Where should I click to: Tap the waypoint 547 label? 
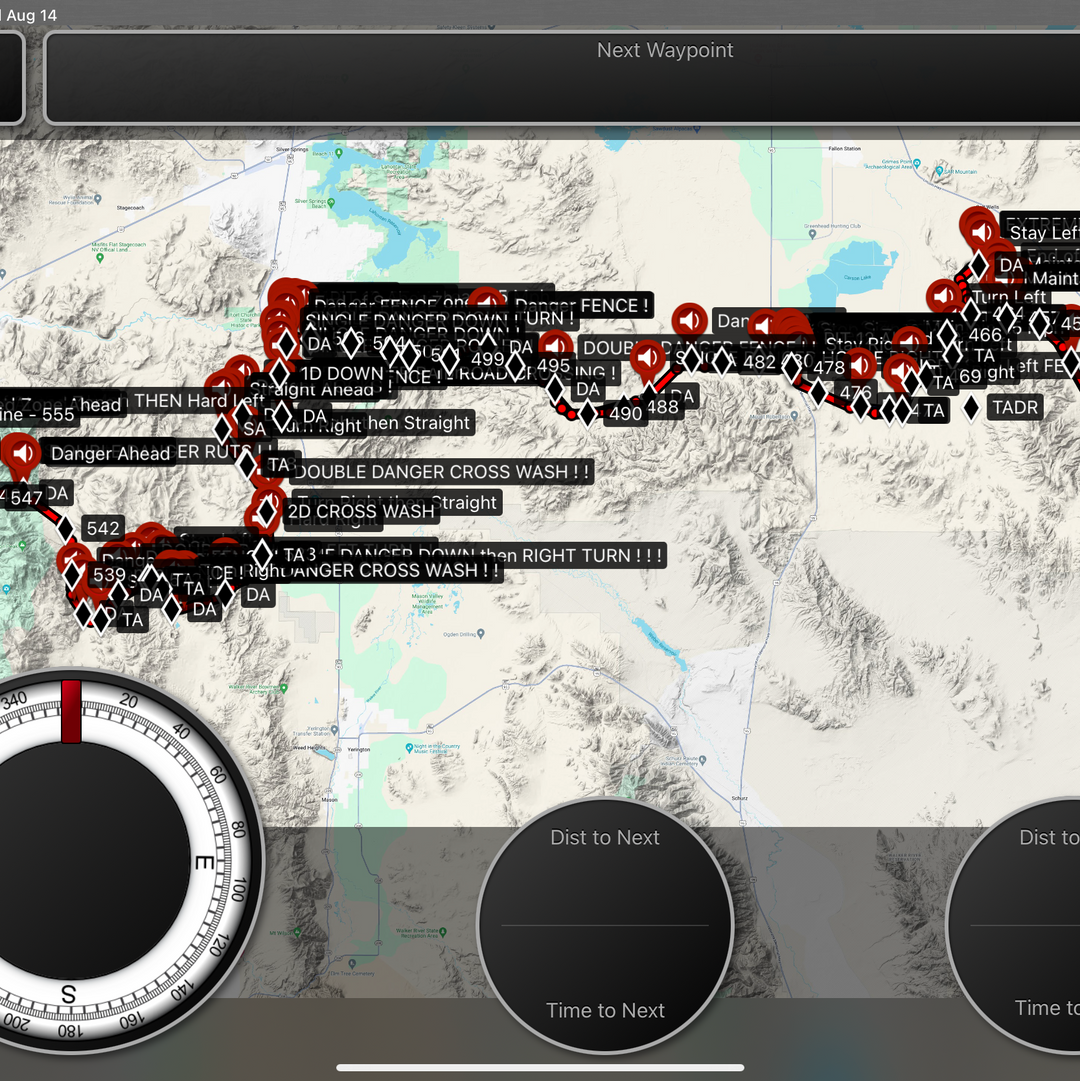[x=26, y=498]
